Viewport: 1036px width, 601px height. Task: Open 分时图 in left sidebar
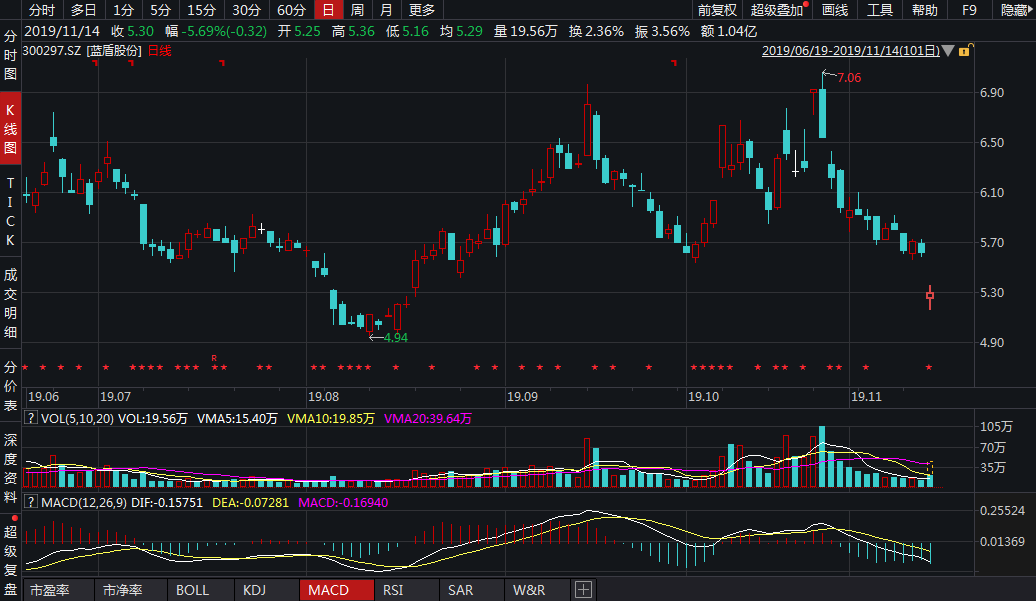coord(10,55)
